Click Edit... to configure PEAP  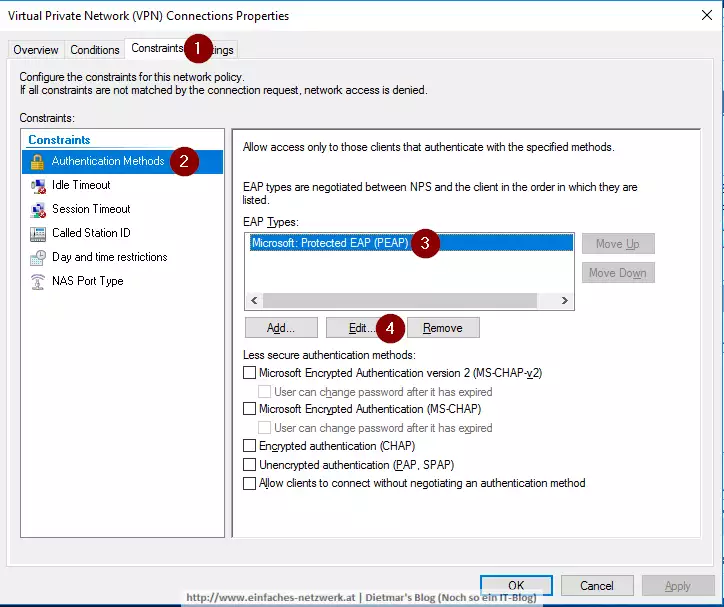pos(361,328)
